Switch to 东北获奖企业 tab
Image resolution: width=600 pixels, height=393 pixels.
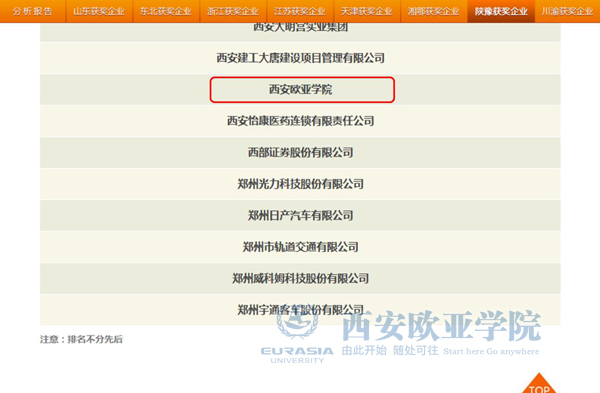166,11
